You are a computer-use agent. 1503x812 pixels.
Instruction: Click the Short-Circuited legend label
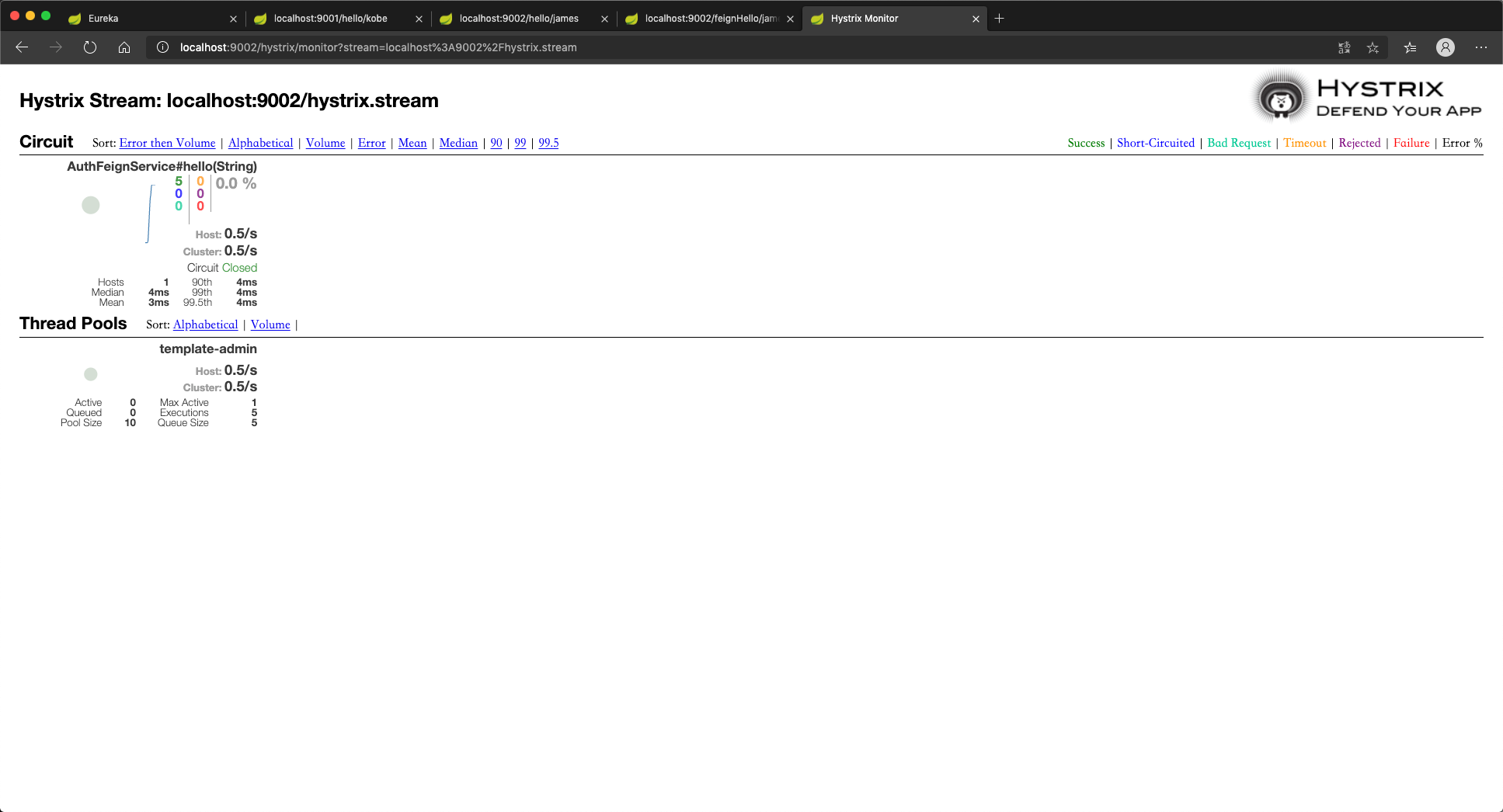tap(1156, 143)
